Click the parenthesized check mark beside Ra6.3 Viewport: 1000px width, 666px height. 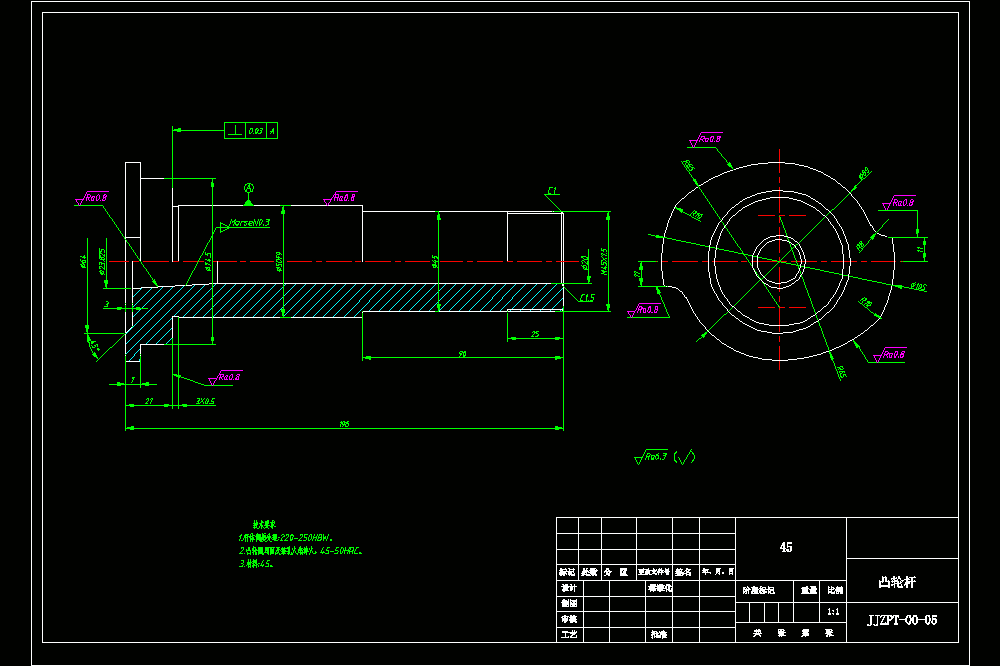point(684,457)
